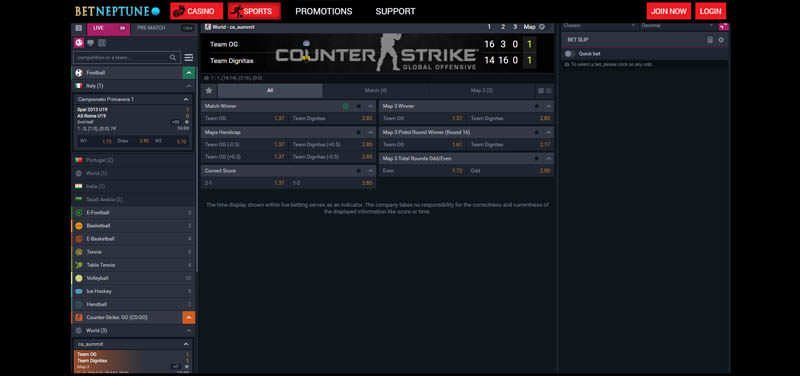Click the Login button
This screenshot has width=800, height=376.
pyautogui.click(x=710, y=11)
